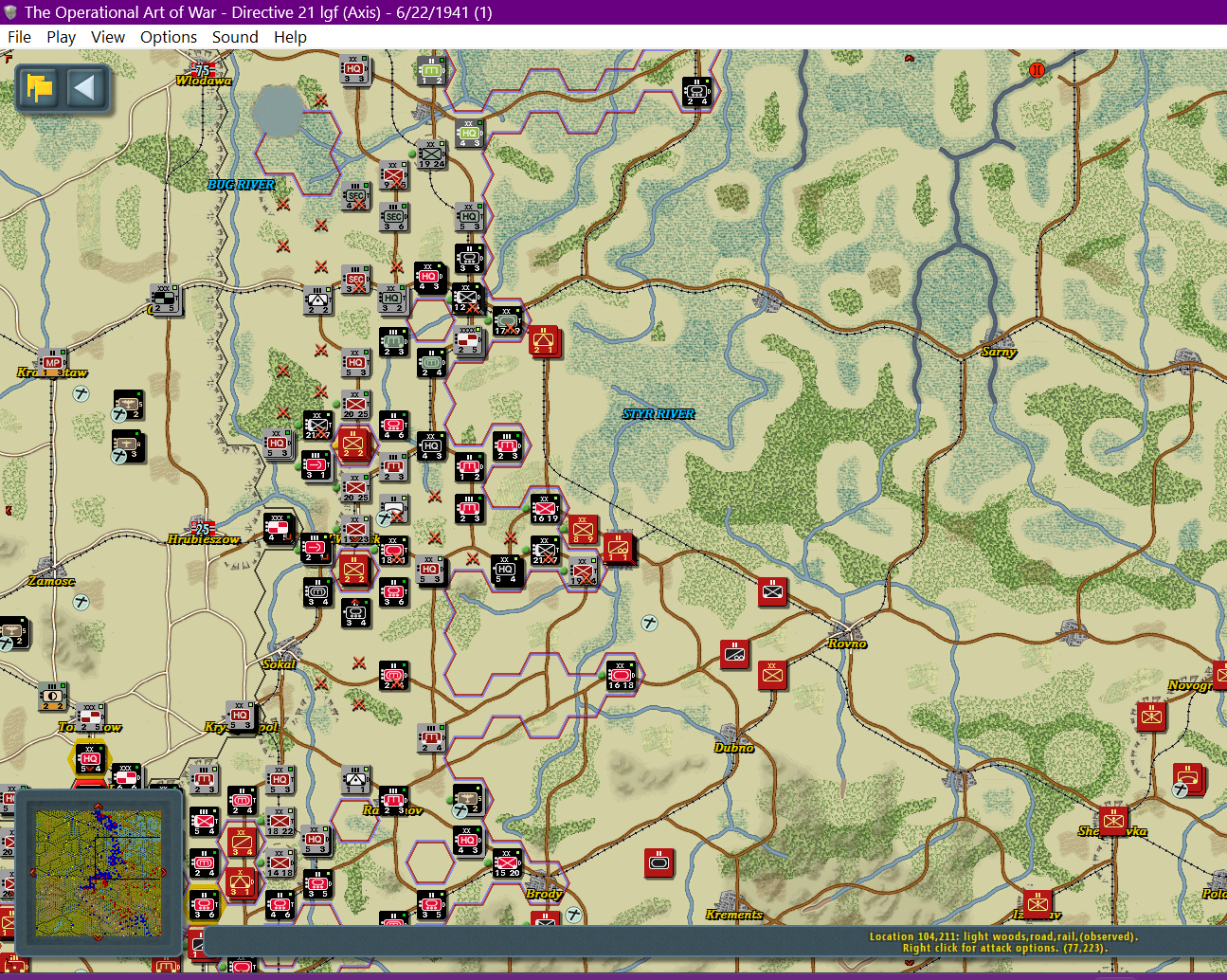Click the Brody city label
Screen dimensions: 1227x980
544,894
